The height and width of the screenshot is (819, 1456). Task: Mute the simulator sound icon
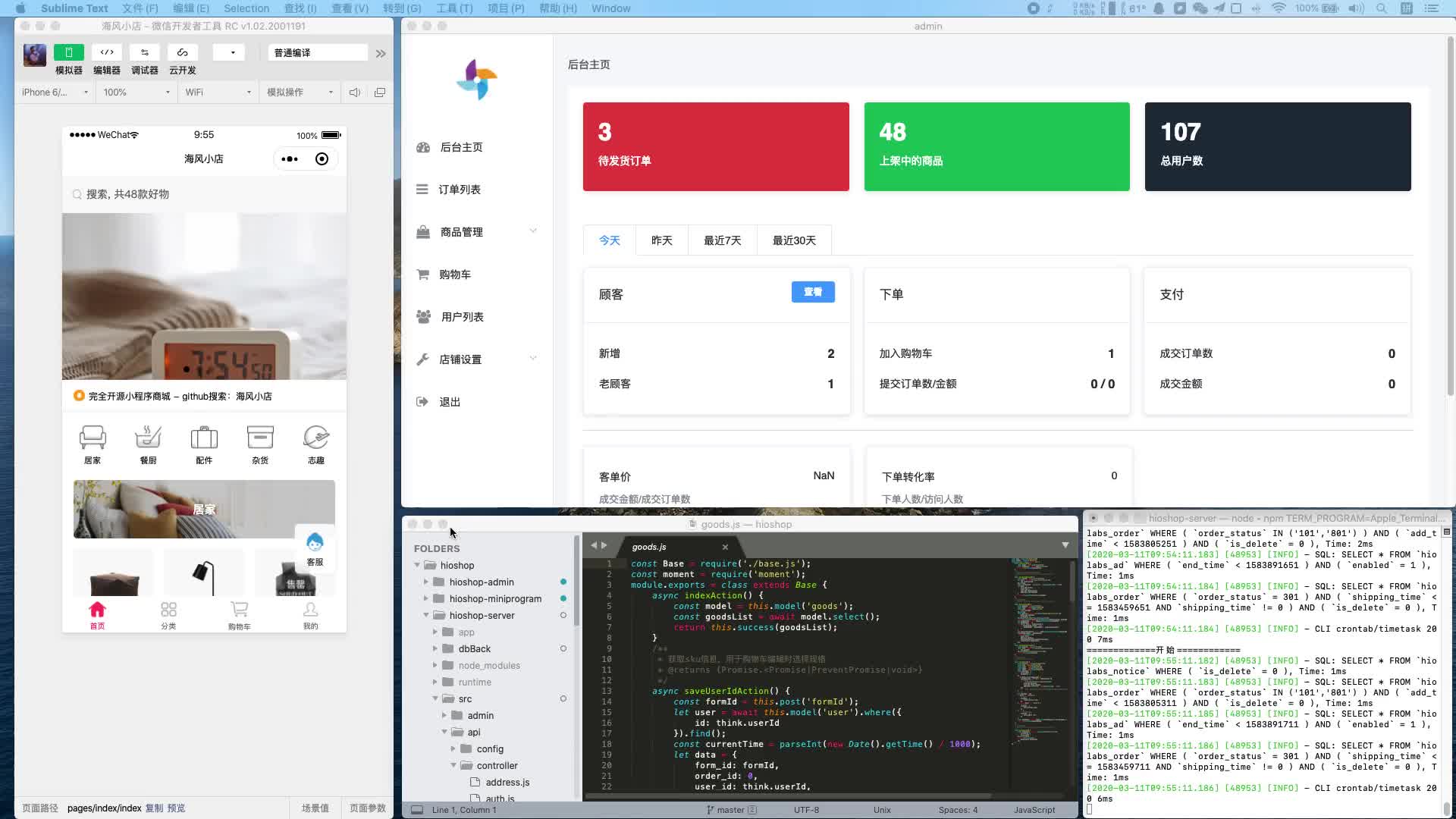click(354, 93)
